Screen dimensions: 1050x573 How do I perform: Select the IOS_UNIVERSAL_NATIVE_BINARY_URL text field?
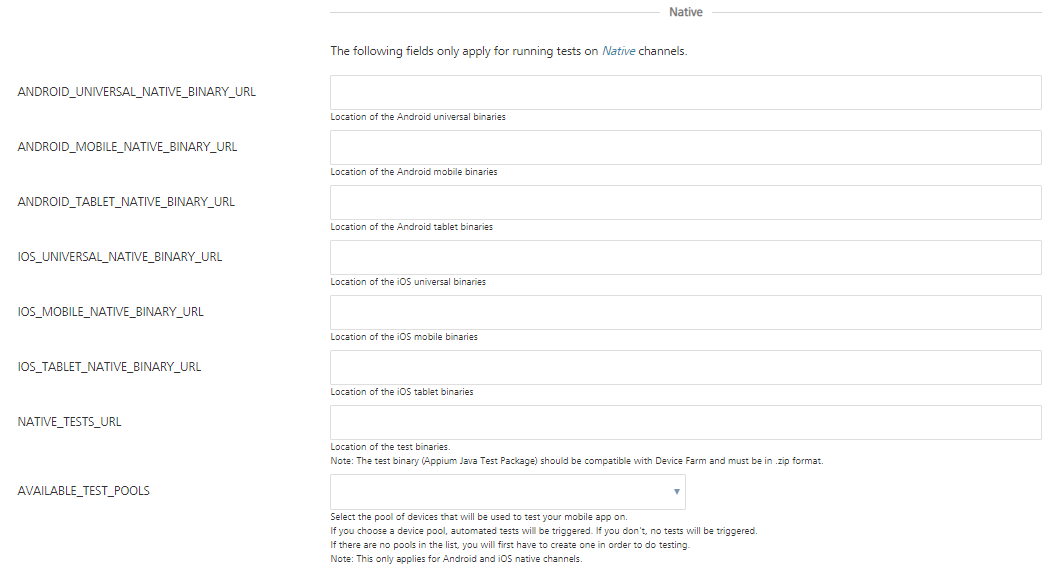(x=685, y=257)
